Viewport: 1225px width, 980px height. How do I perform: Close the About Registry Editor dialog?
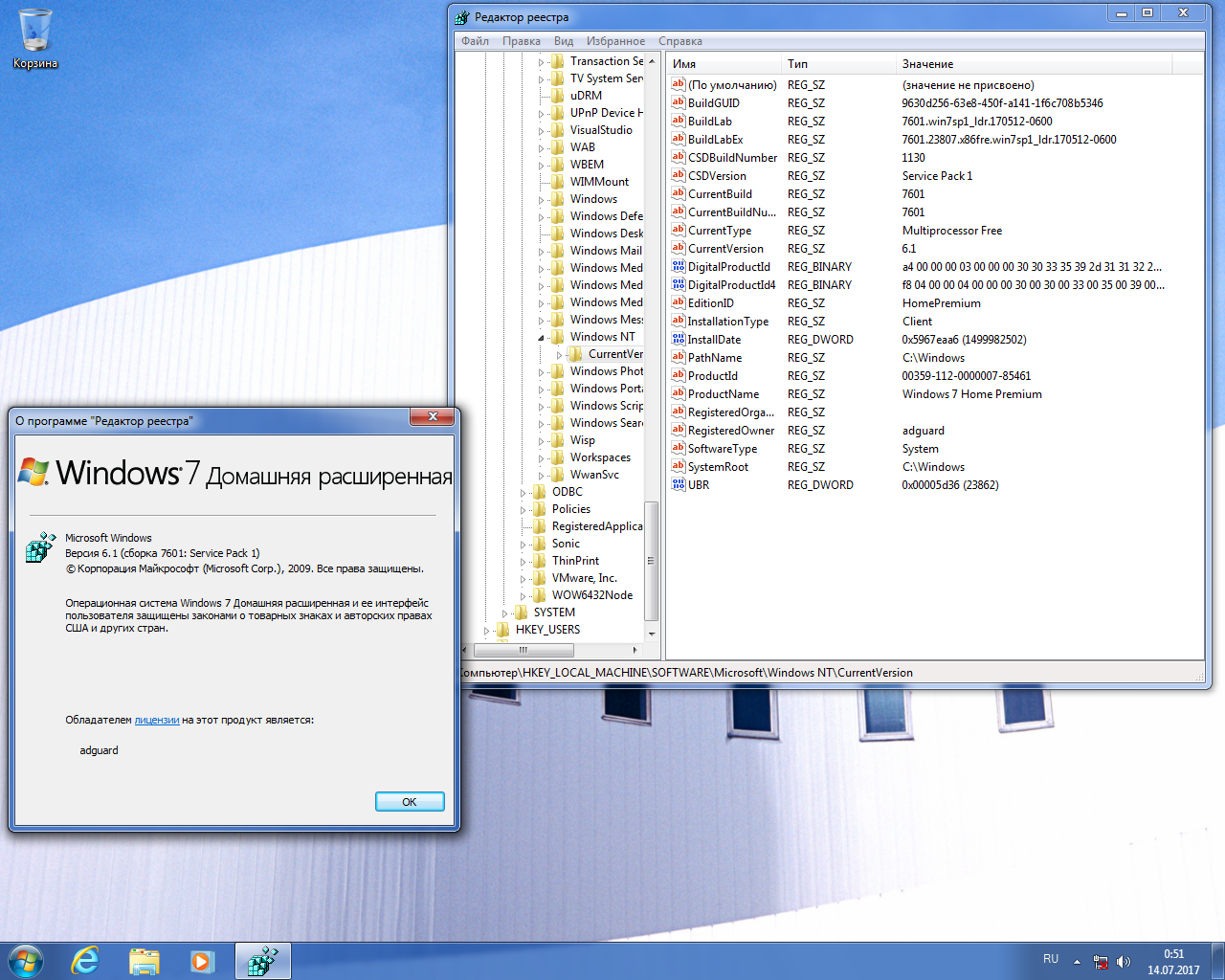433,416
